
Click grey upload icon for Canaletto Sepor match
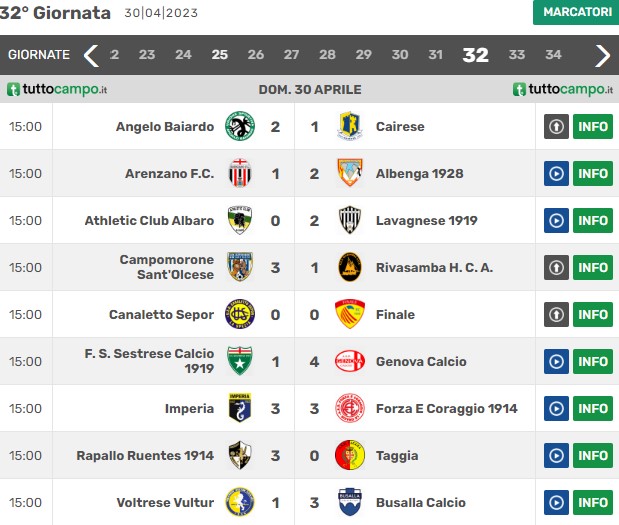556,315
